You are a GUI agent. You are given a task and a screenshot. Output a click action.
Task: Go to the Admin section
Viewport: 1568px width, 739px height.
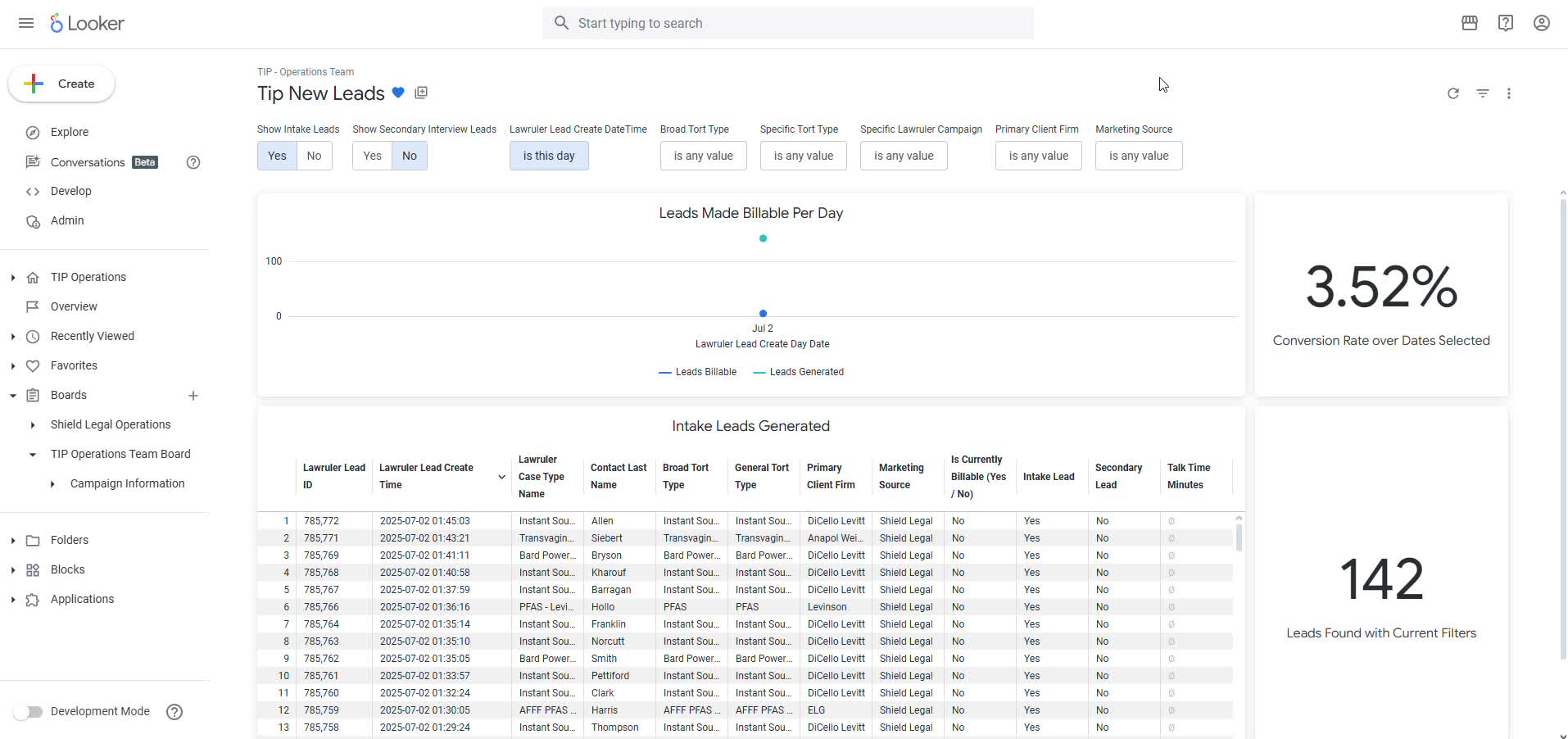click(67, 220)
